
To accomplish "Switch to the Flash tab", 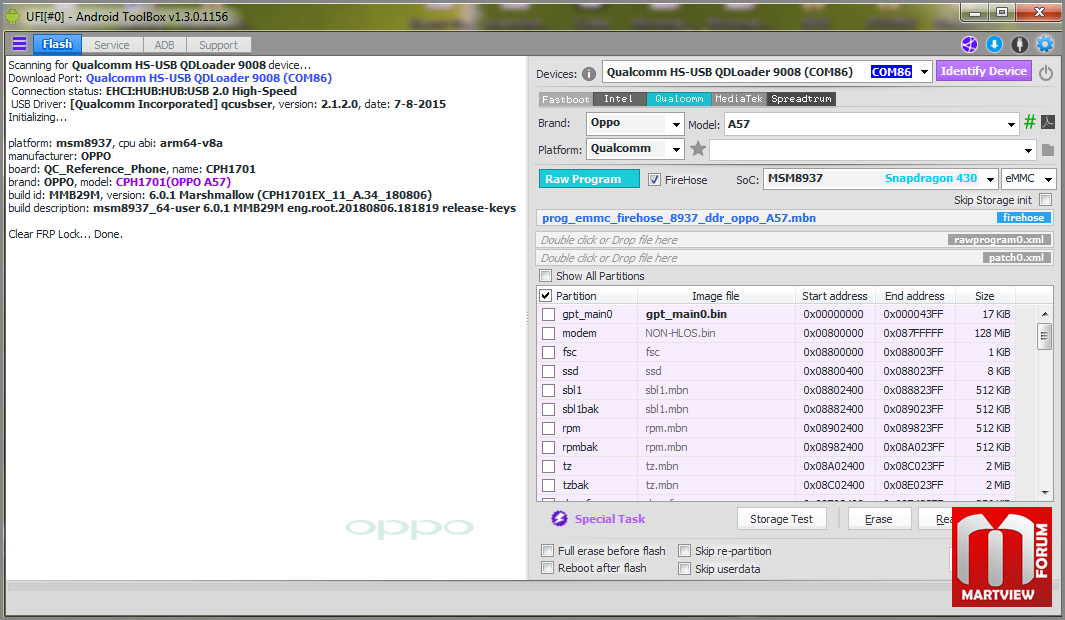I will (57, 44).
